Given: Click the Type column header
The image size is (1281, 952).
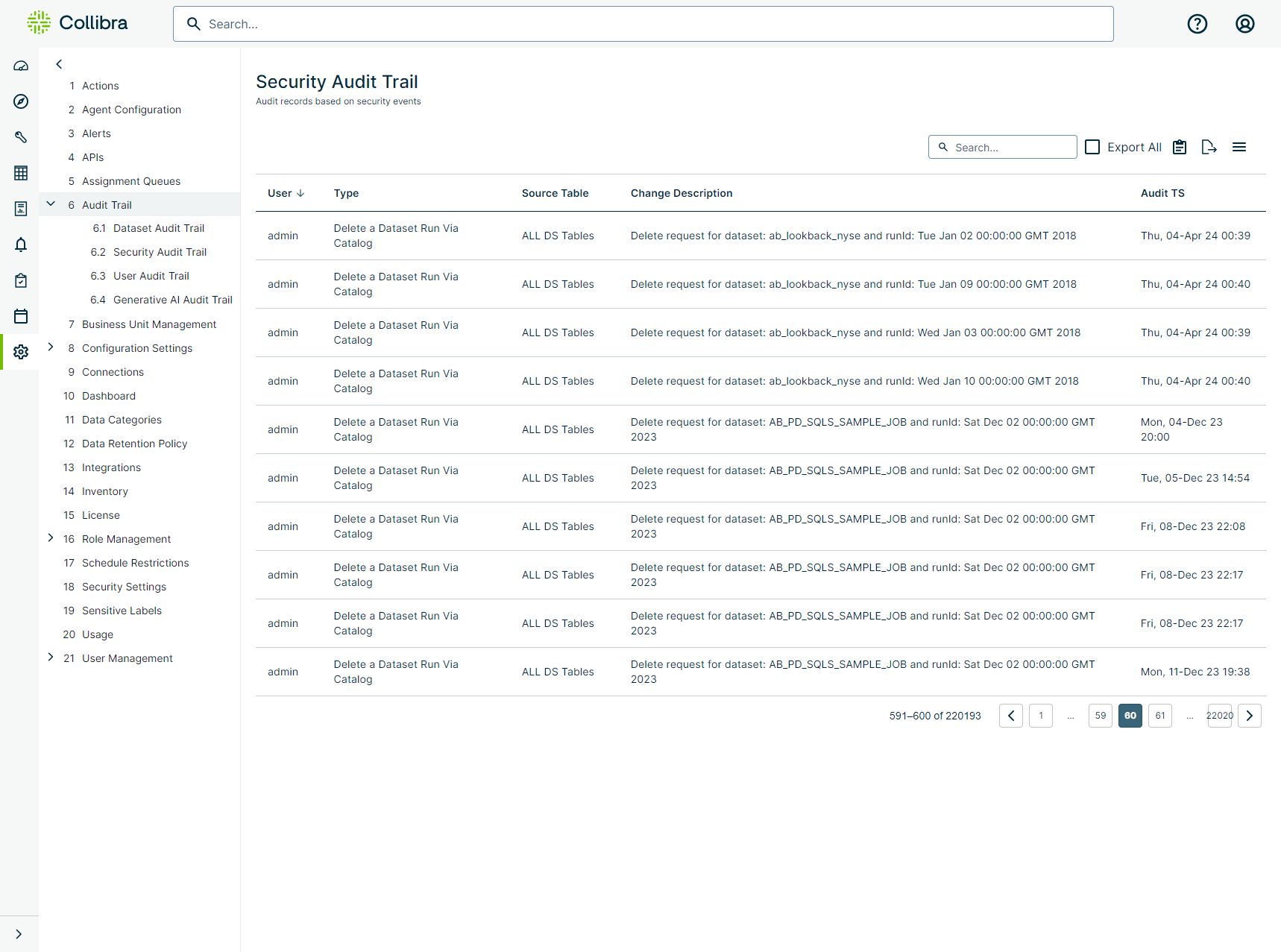Looking at the screenshot, I should pos(346,193).
